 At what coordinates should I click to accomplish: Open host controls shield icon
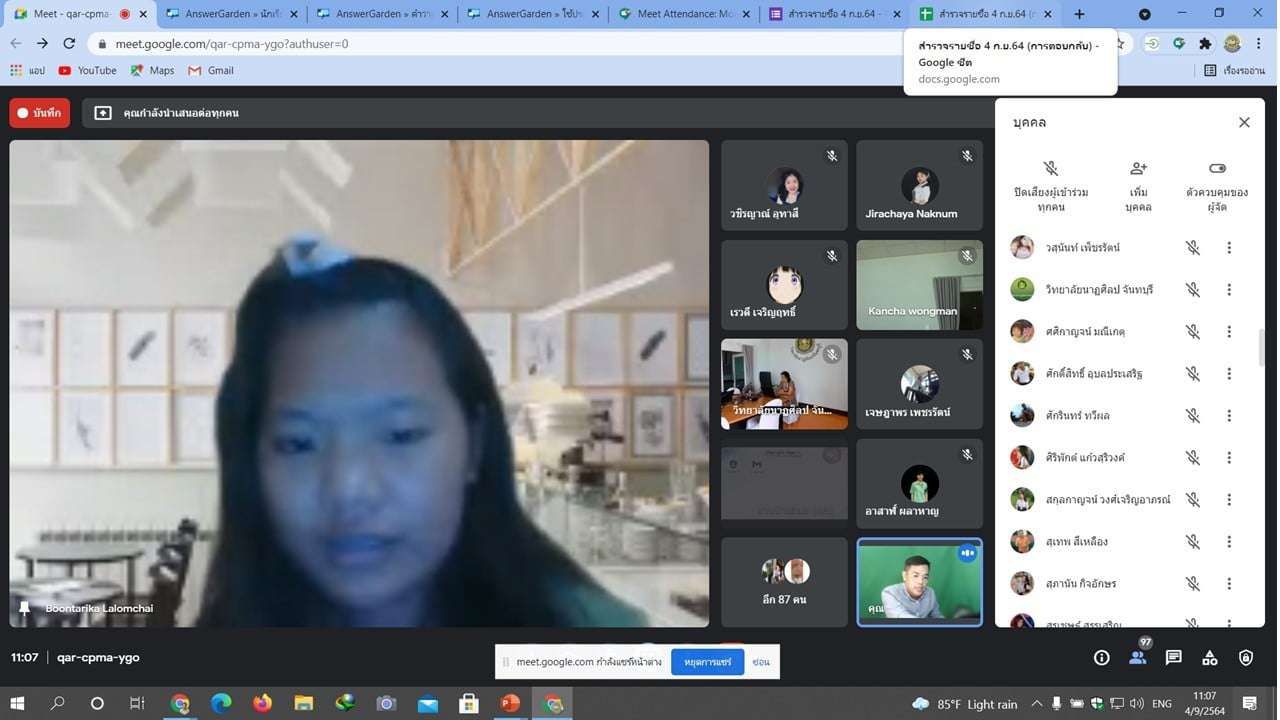(1245, 657)
